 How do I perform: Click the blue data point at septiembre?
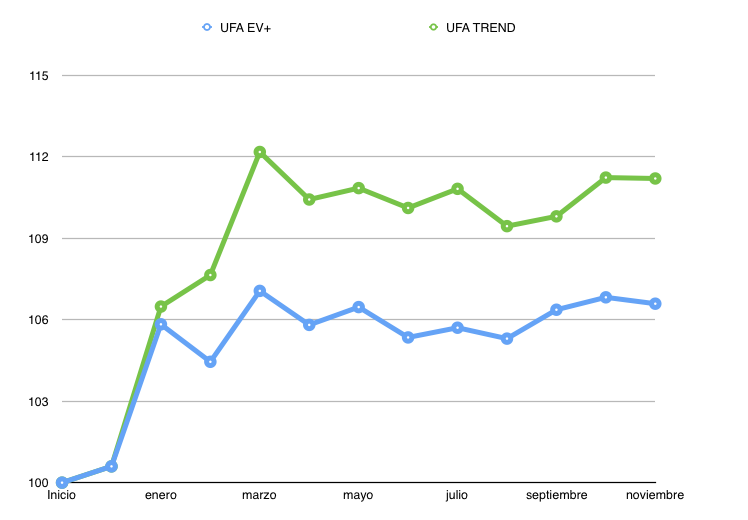point(556,310)
